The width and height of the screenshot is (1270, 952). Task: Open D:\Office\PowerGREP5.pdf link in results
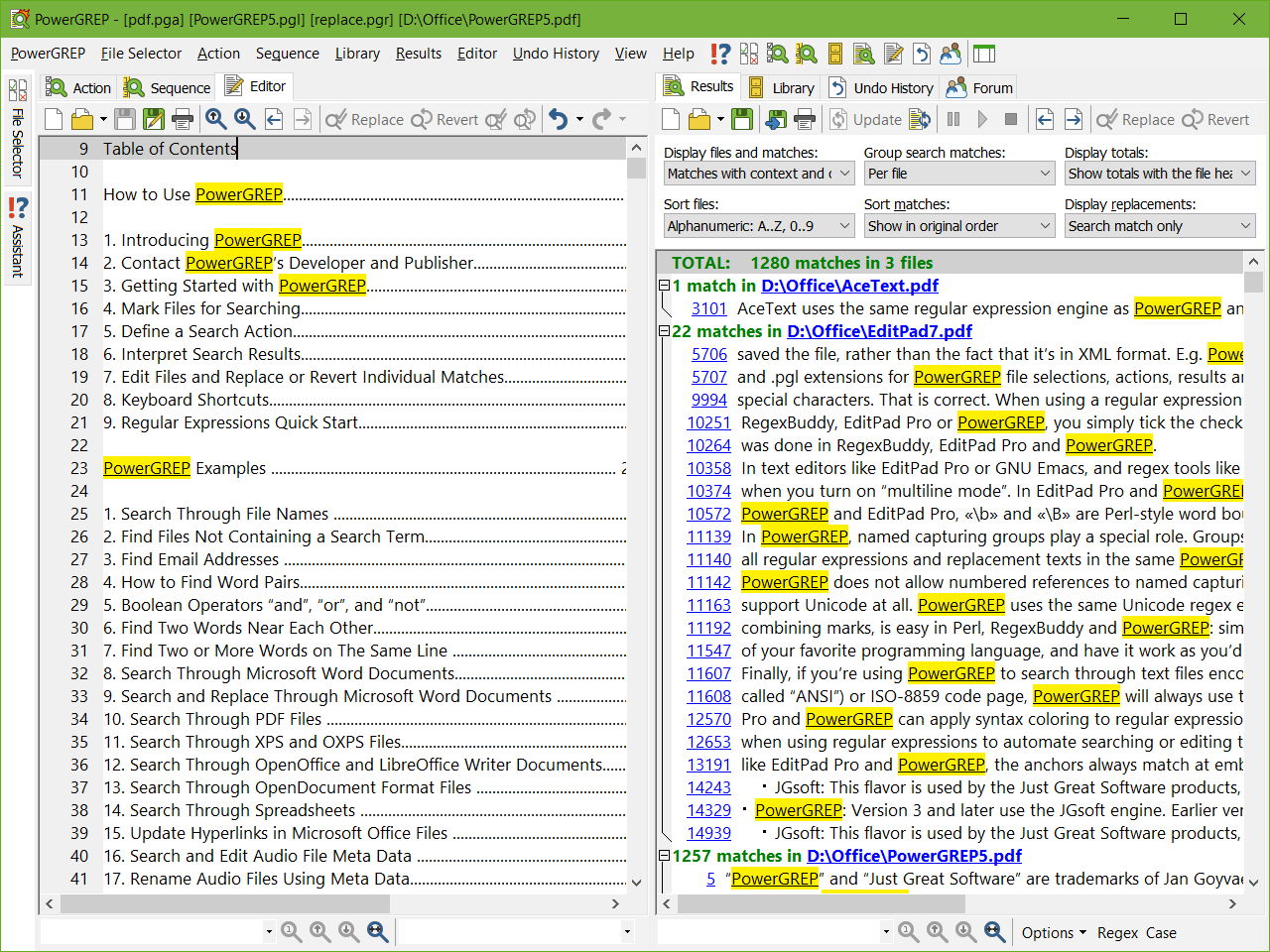[914, 856]
